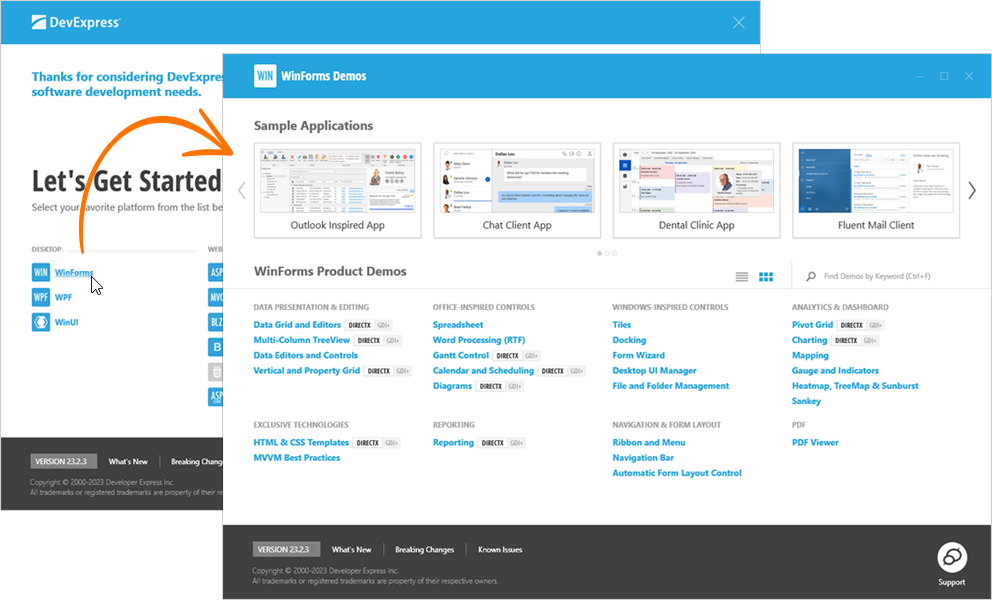Open the Pivot Grid demo
Image resolution: width=992 pixels, height=600 pixels.
[812, 325]
